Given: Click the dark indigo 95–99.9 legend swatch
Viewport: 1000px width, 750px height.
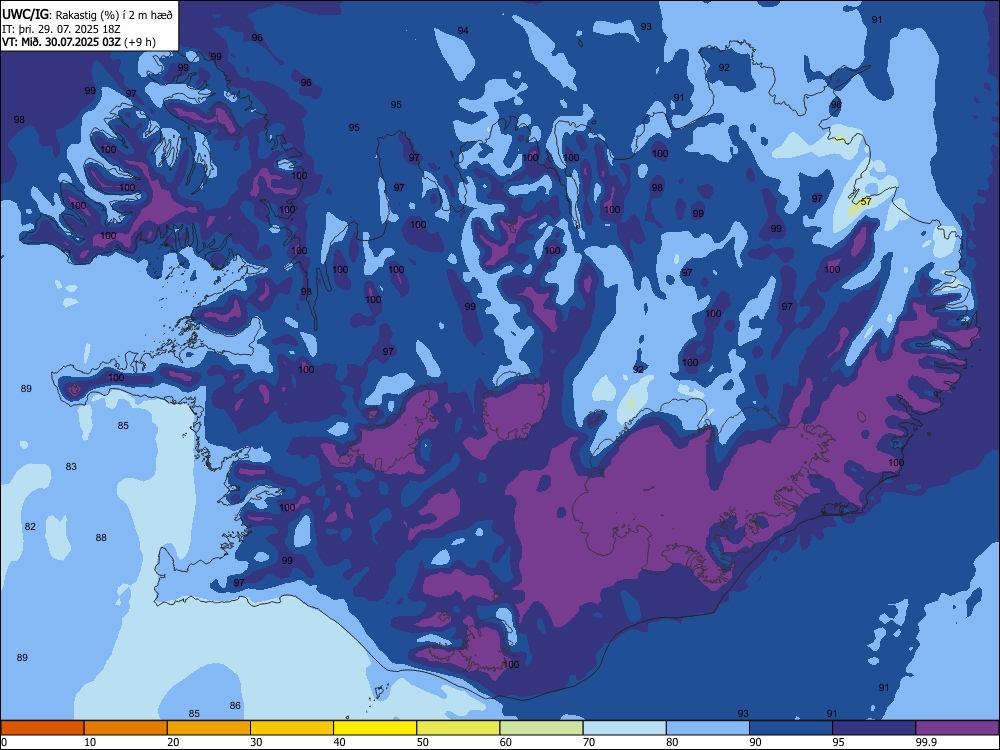Looking at the screenshot, I should (874, 728).
